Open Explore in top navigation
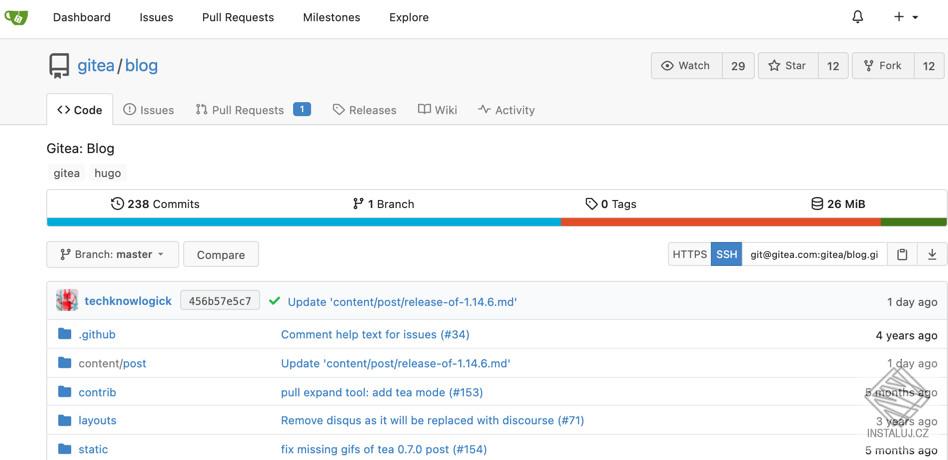This screenshot has height=460, width=948. [409, 18]
